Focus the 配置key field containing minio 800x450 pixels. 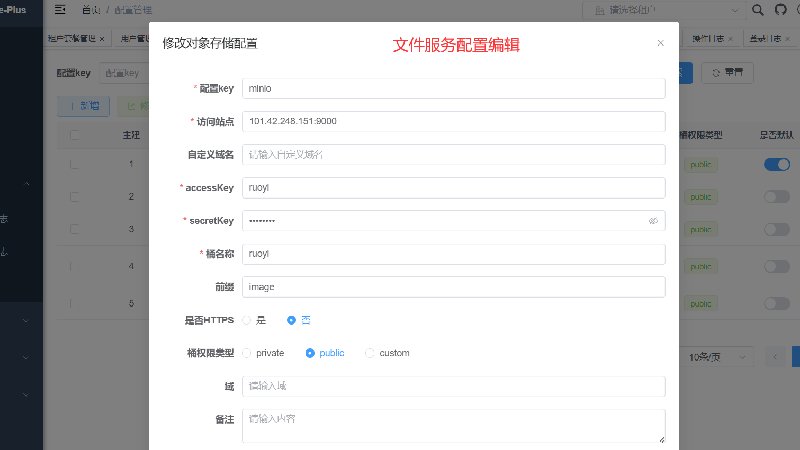[x=454, y=88]
